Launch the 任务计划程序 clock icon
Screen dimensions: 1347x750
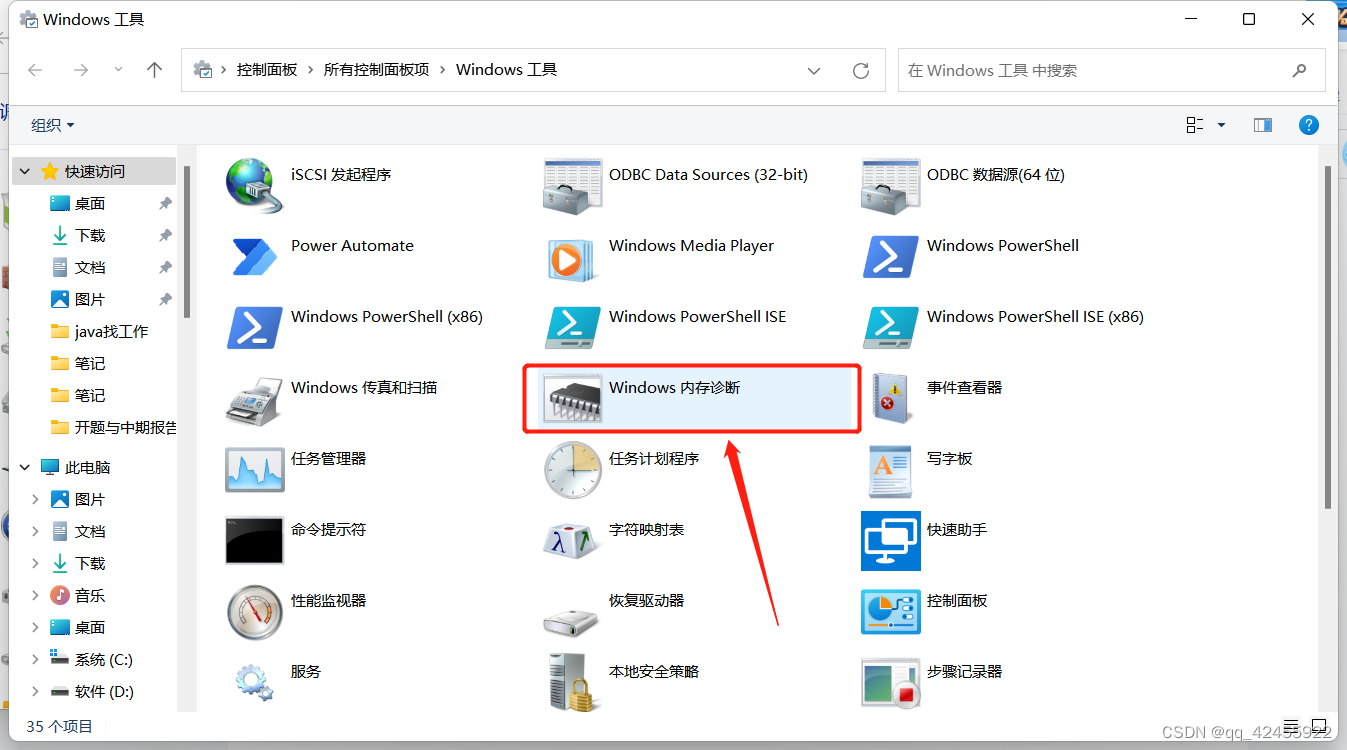573,470
